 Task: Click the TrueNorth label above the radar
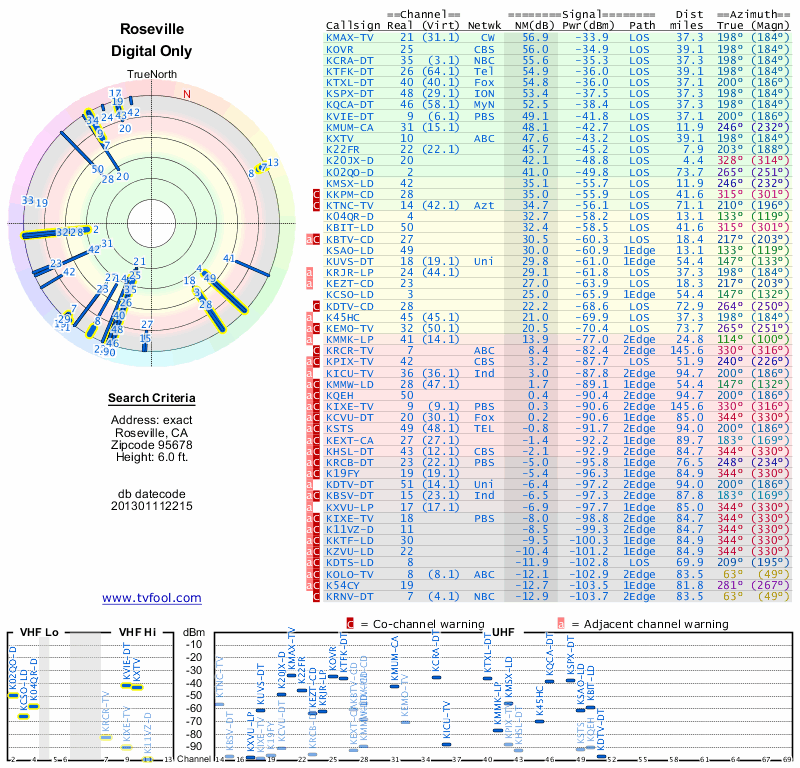click(152, 75)
